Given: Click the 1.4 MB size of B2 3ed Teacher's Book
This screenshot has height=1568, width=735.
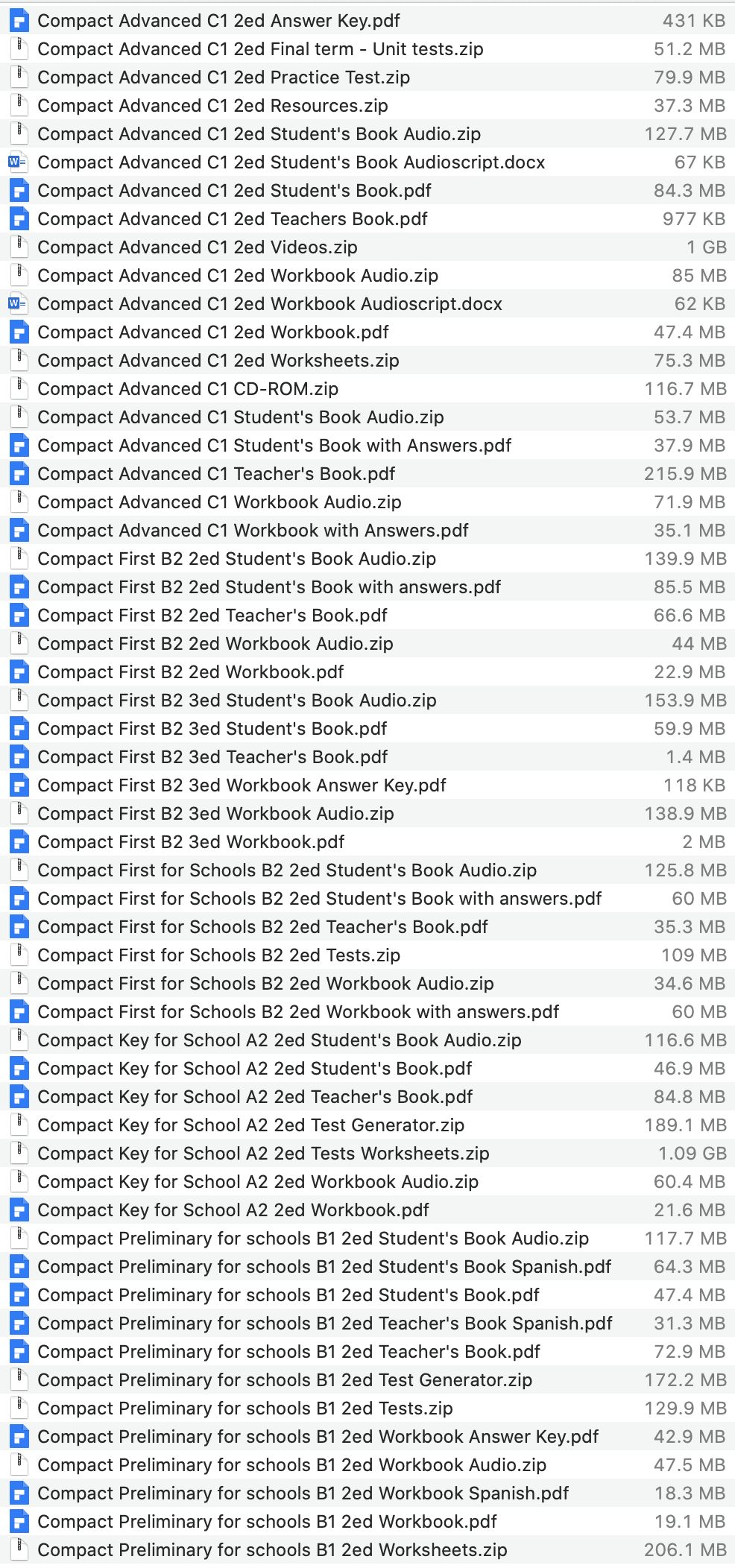Looking at the screenshot, I should (695, 757).
